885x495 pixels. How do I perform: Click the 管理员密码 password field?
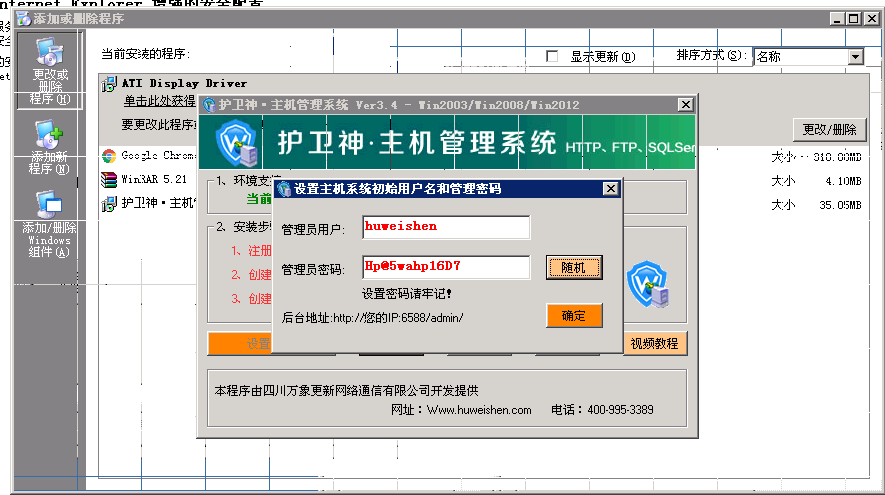pyautogui.click(x=446, y=267)
